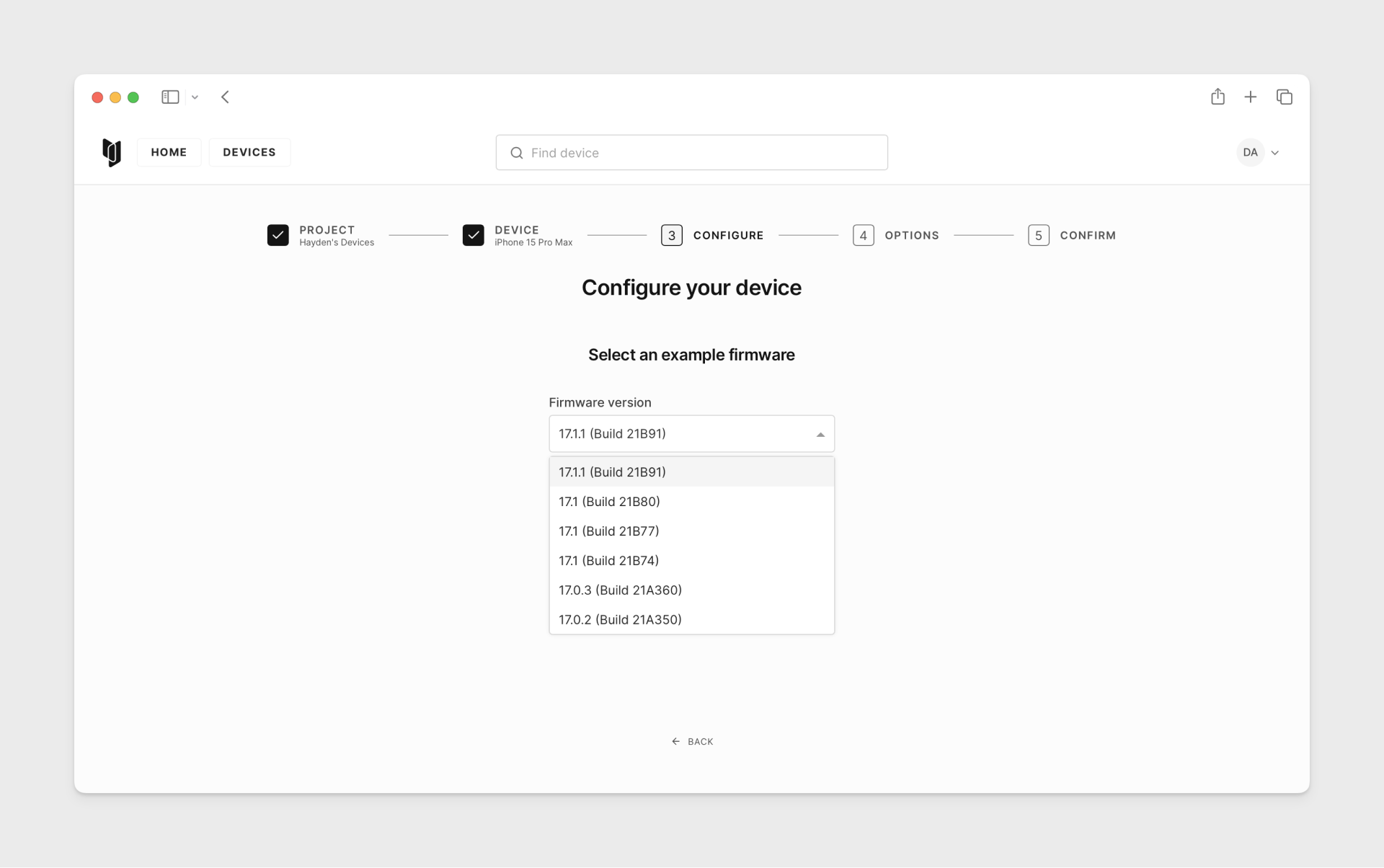Click the Find device search field

point(691,152)
